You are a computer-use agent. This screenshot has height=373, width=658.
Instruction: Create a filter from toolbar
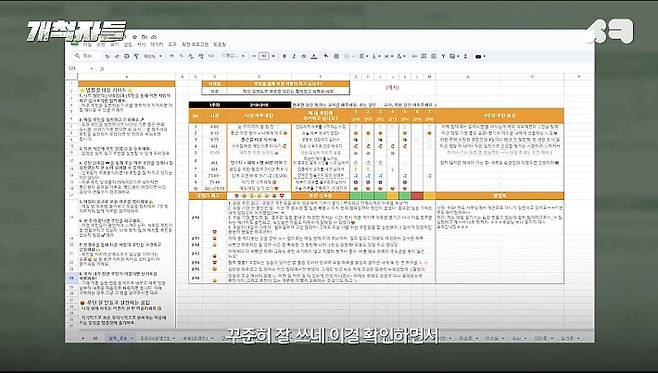(444, 56)
